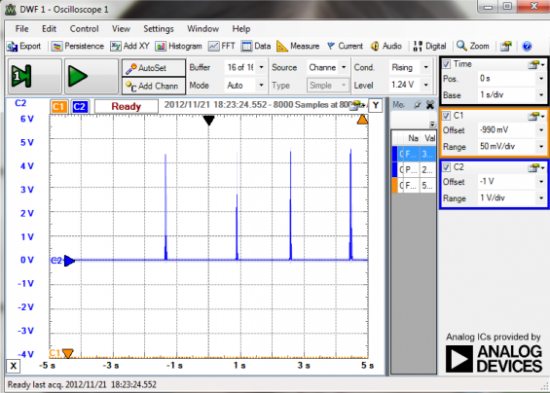
Task: Toggle the Time checkbox
Action: pos(447,64)
